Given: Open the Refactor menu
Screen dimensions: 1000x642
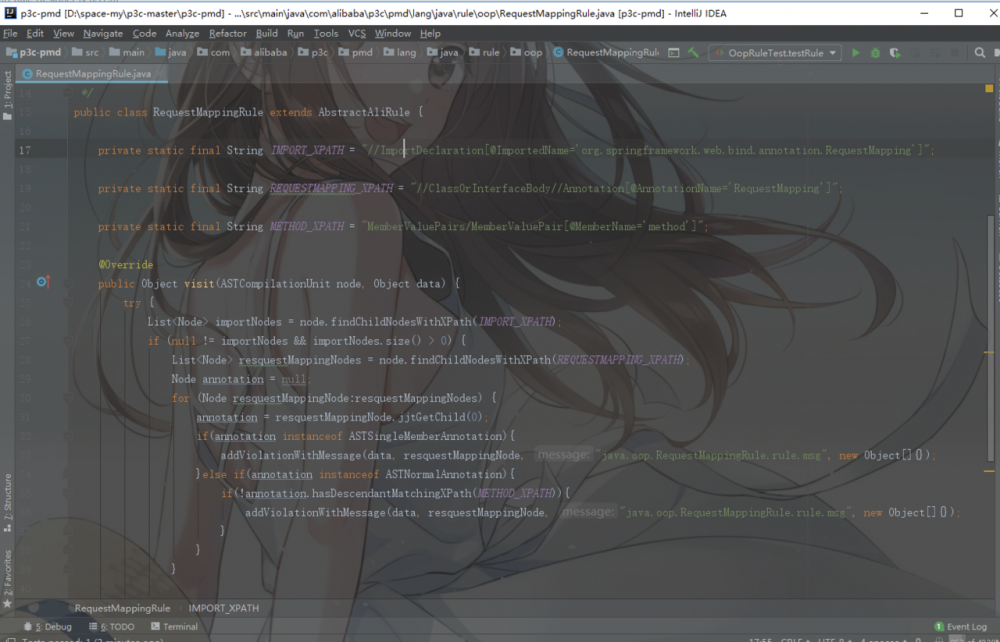Looking at the screenshot, I should point(228,33).
